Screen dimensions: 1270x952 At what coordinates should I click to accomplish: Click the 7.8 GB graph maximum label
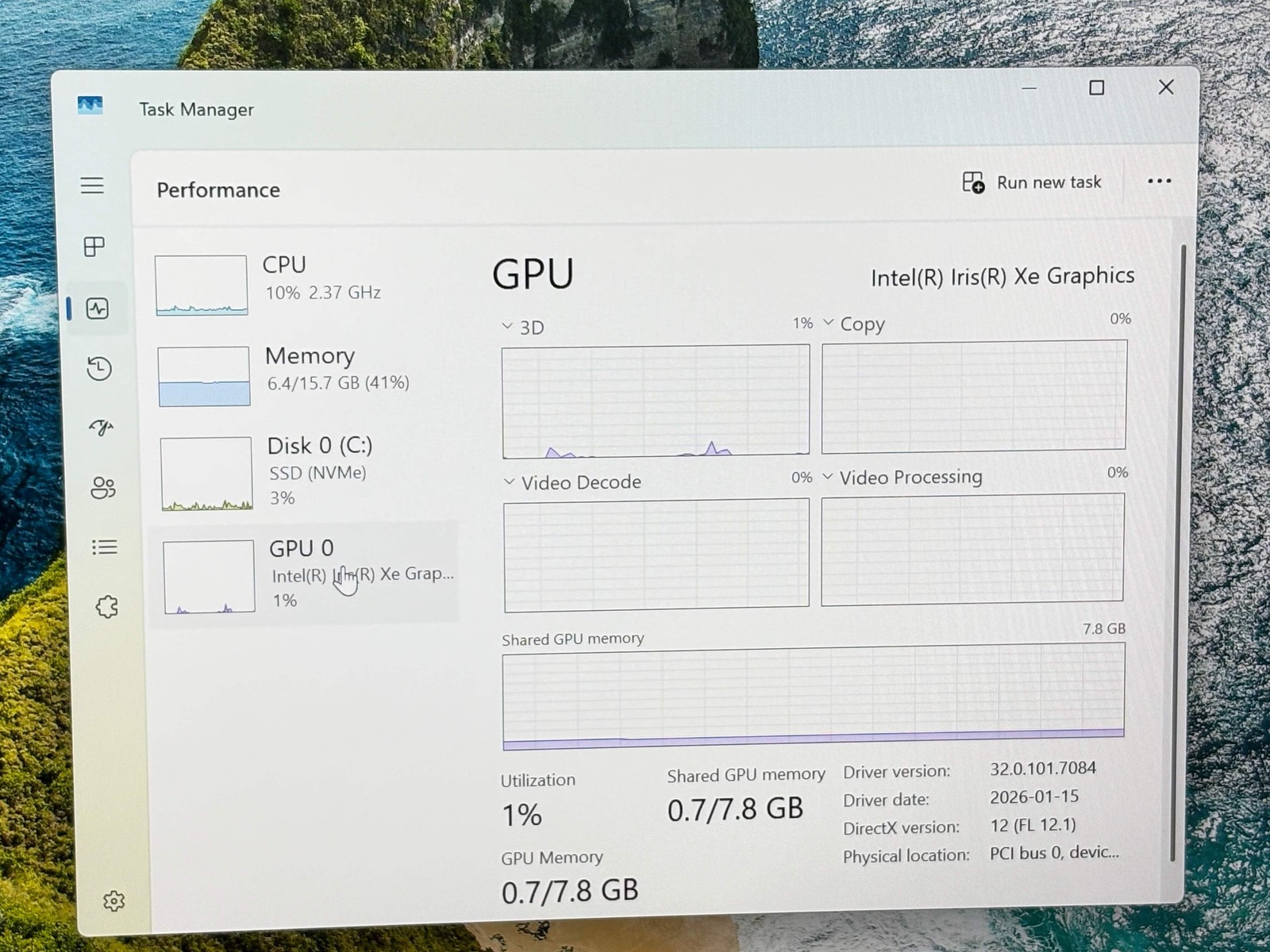[x=1104, y=628]
